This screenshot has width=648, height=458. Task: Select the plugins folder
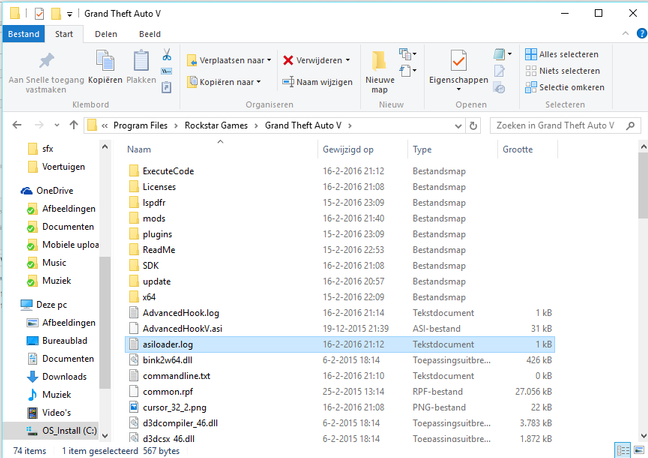click(340, 234)
